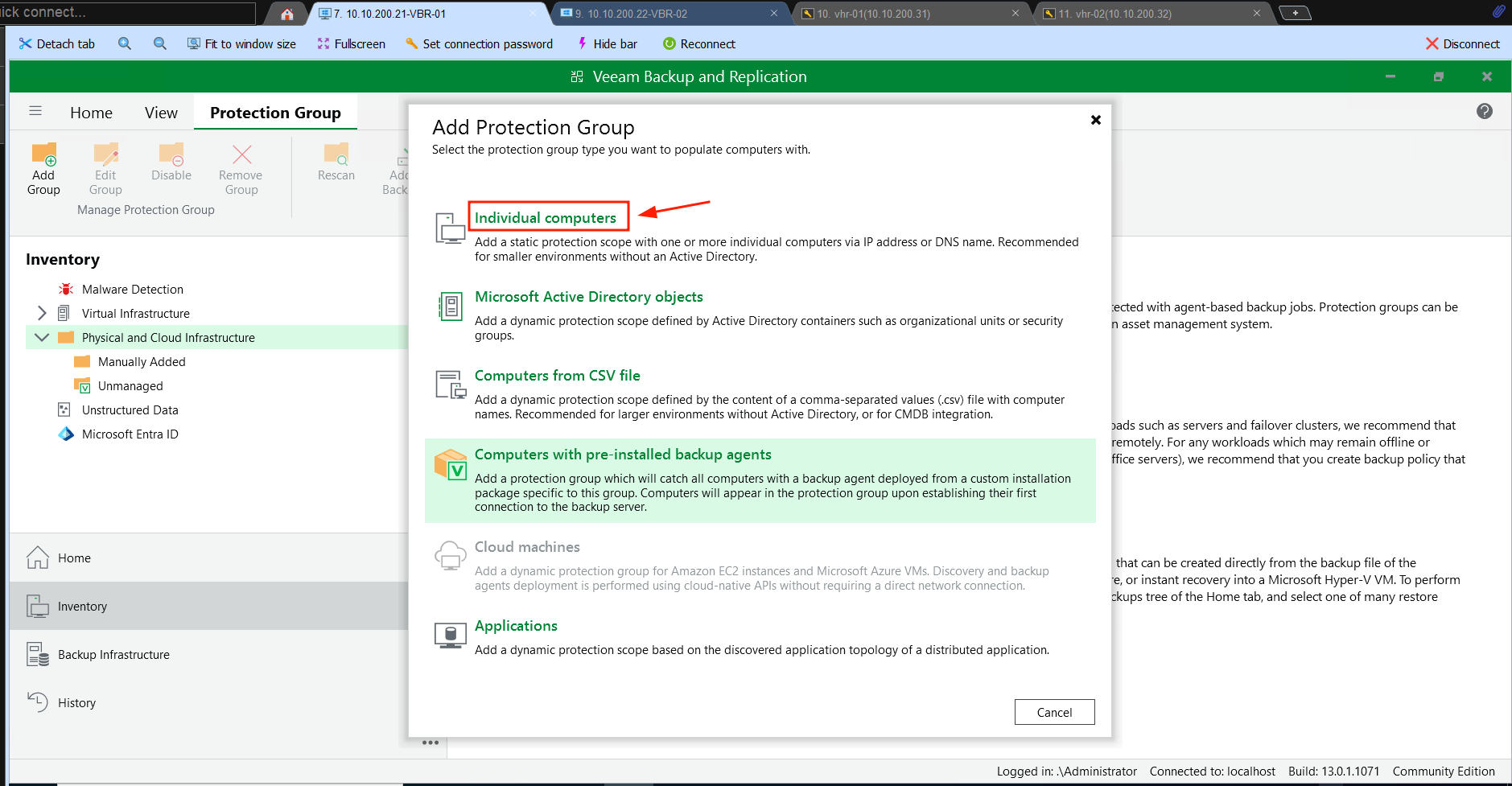Click the zoom in magnifier icon

(x=125, y=43)
